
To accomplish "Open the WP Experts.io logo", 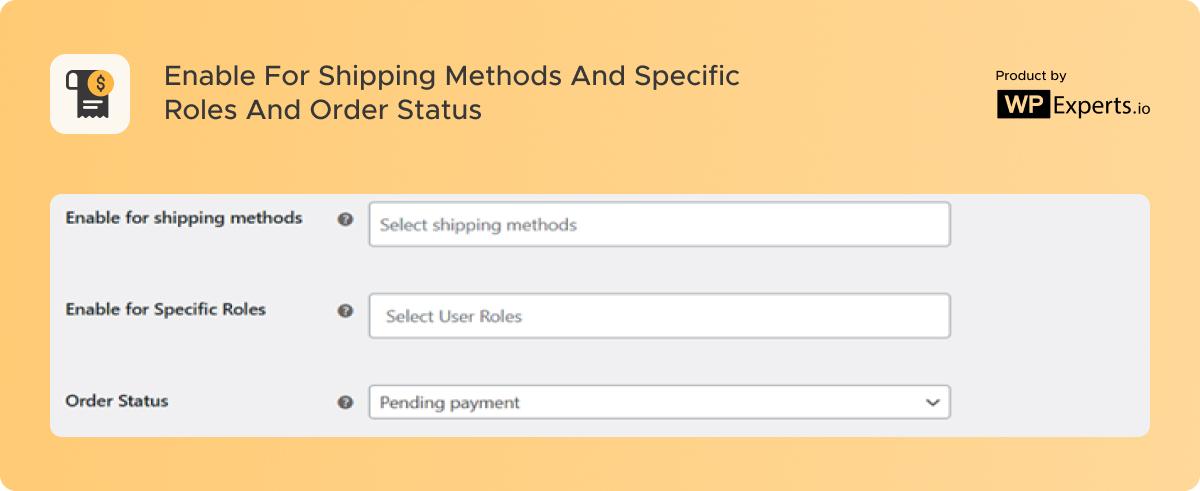I will [x=1073, y=104].
